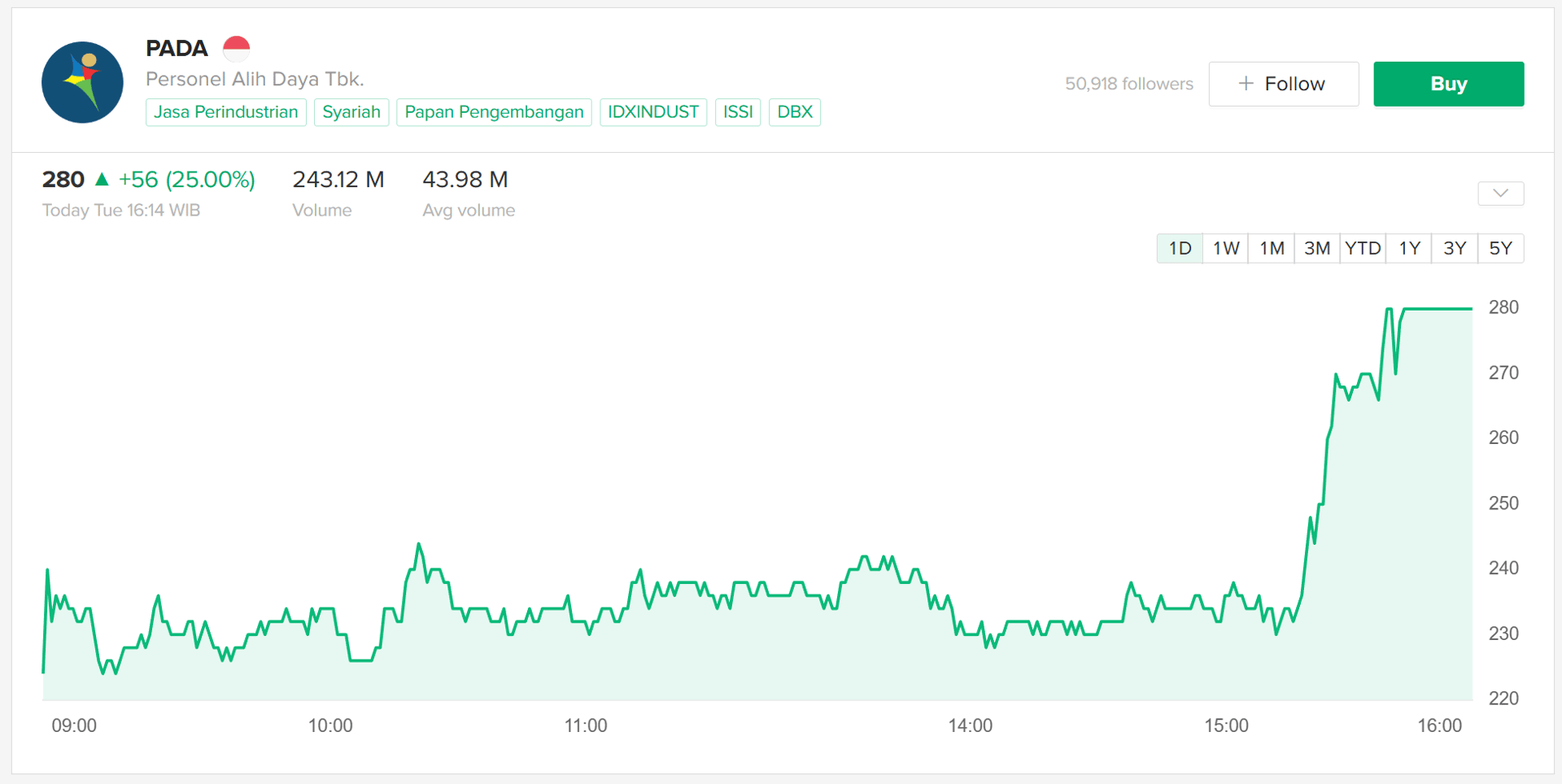The width and height of the screenshot is (1562, 784).
Task: Open the Jasa Perindustrian sector tag
Action: point(226,112)
